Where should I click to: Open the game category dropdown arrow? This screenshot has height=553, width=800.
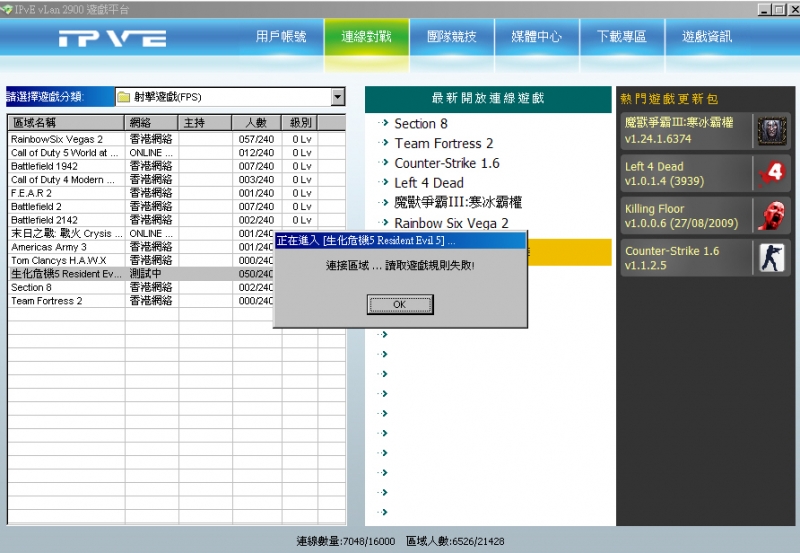click(337, 97)
